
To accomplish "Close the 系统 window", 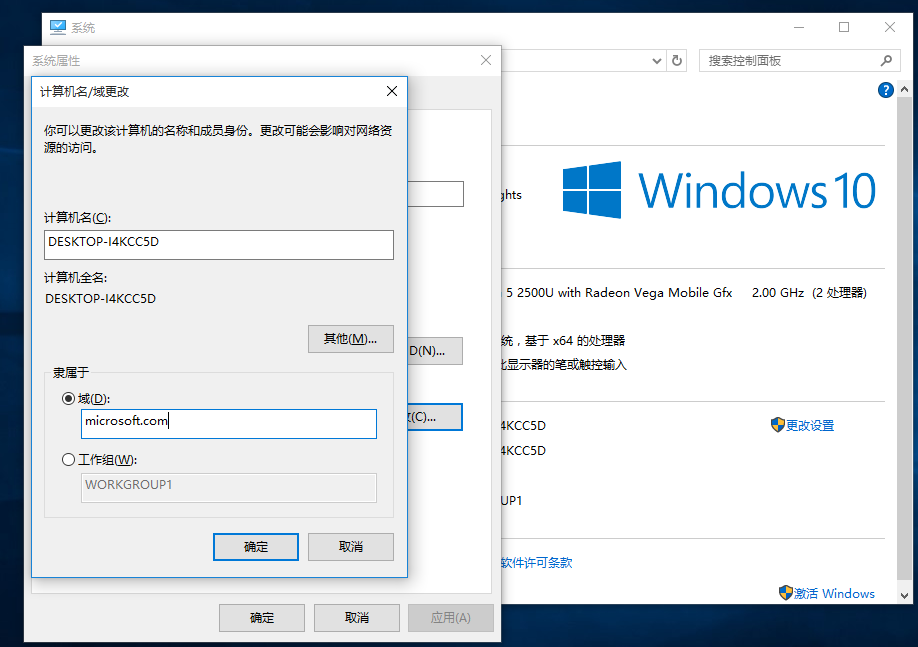I will click(x=890, y=28).
